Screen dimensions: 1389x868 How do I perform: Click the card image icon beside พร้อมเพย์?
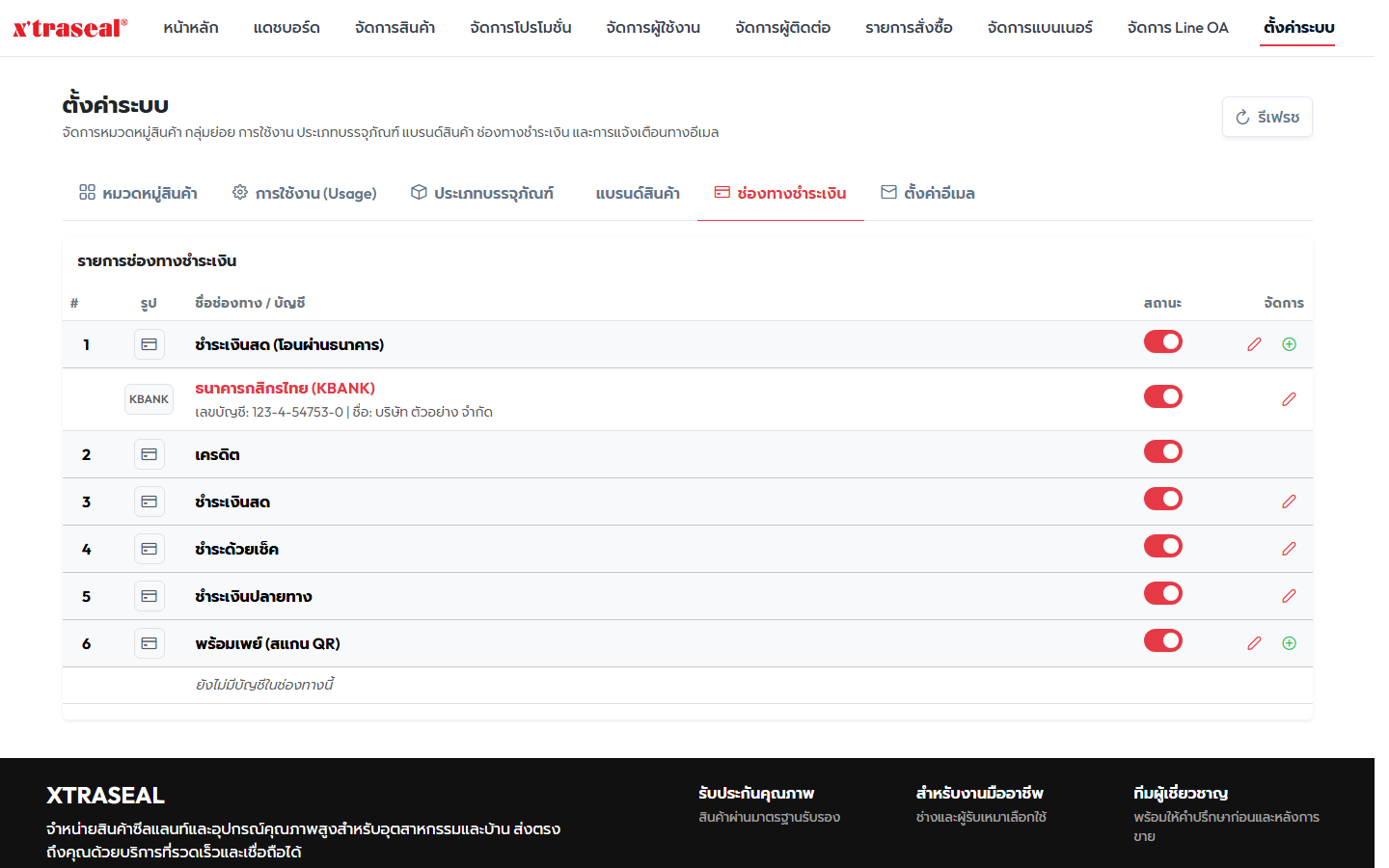(150, 643)
